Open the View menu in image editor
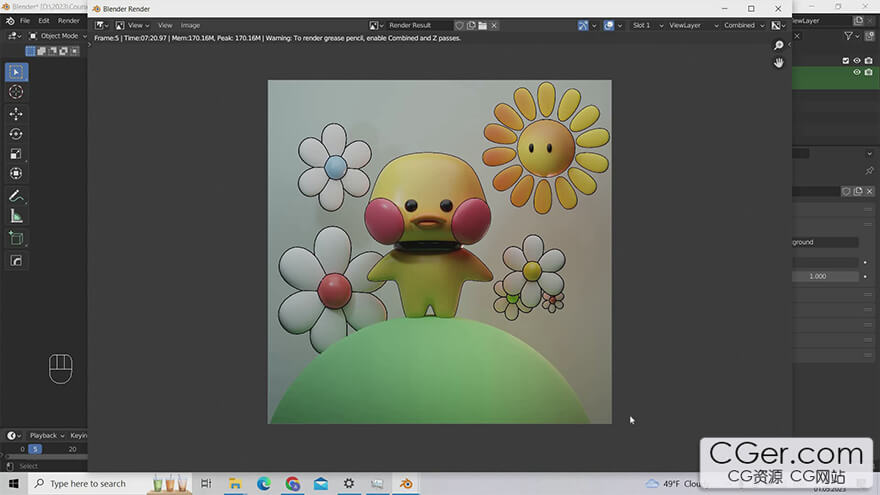 point(165,25)
